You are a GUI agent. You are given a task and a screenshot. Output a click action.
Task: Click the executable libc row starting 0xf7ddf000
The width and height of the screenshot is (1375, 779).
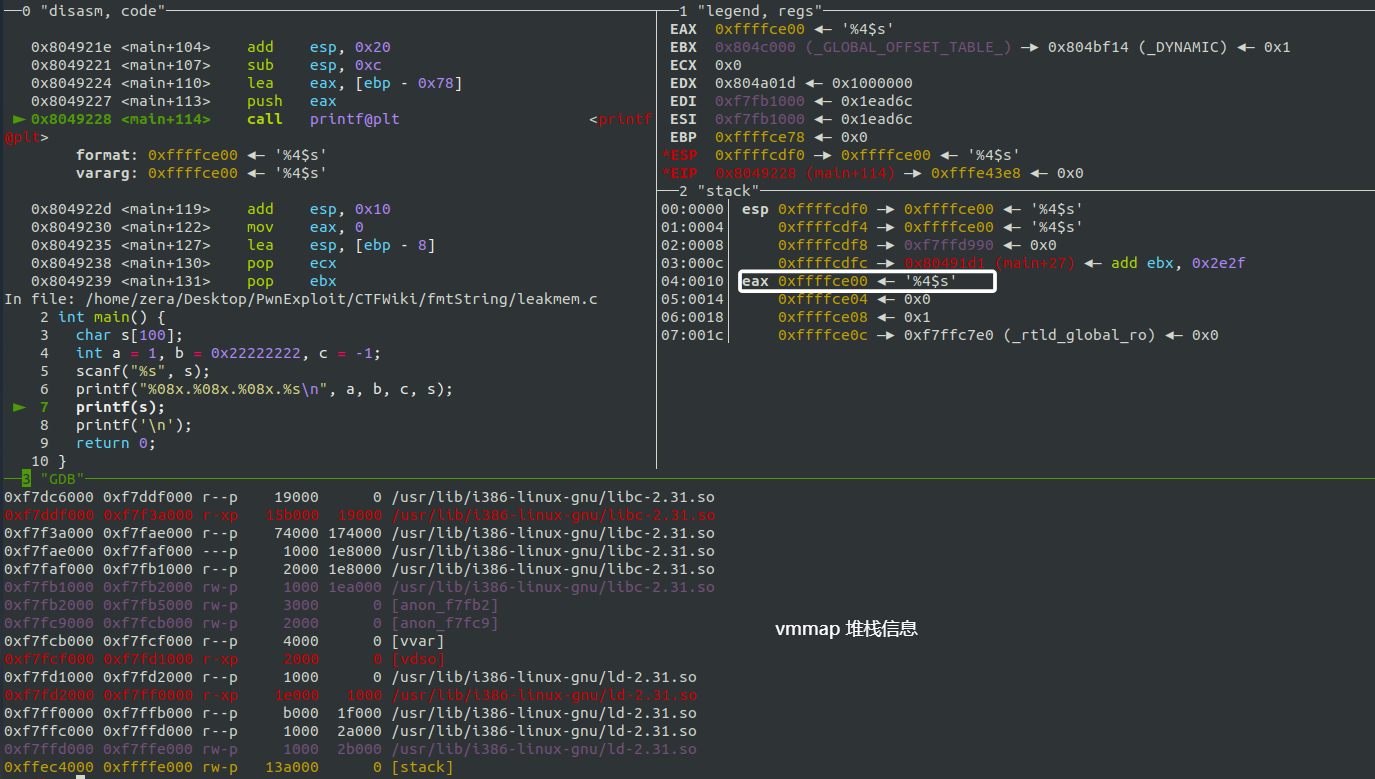[360, 515]
